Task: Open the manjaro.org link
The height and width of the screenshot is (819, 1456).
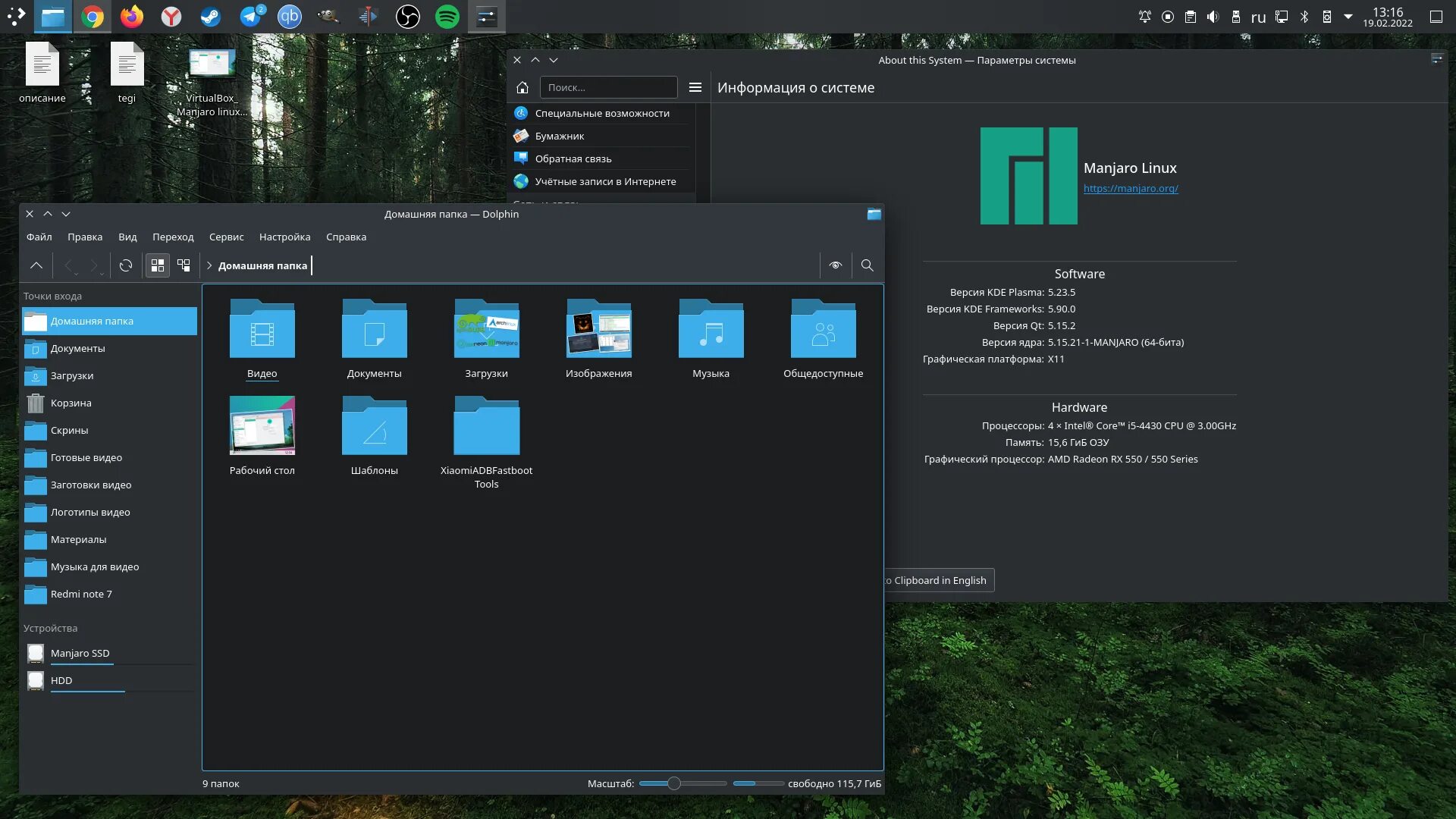Action: point(1130,189)
